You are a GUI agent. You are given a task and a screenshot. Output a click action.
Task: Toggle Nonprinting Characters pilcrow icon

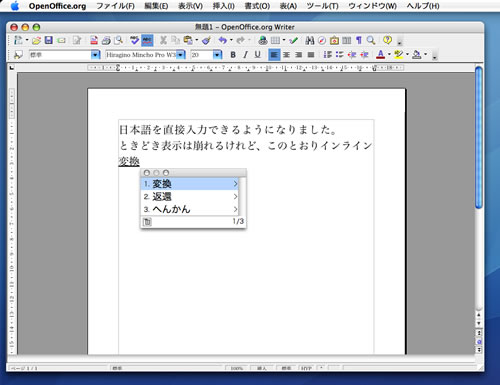pos(359,40)
